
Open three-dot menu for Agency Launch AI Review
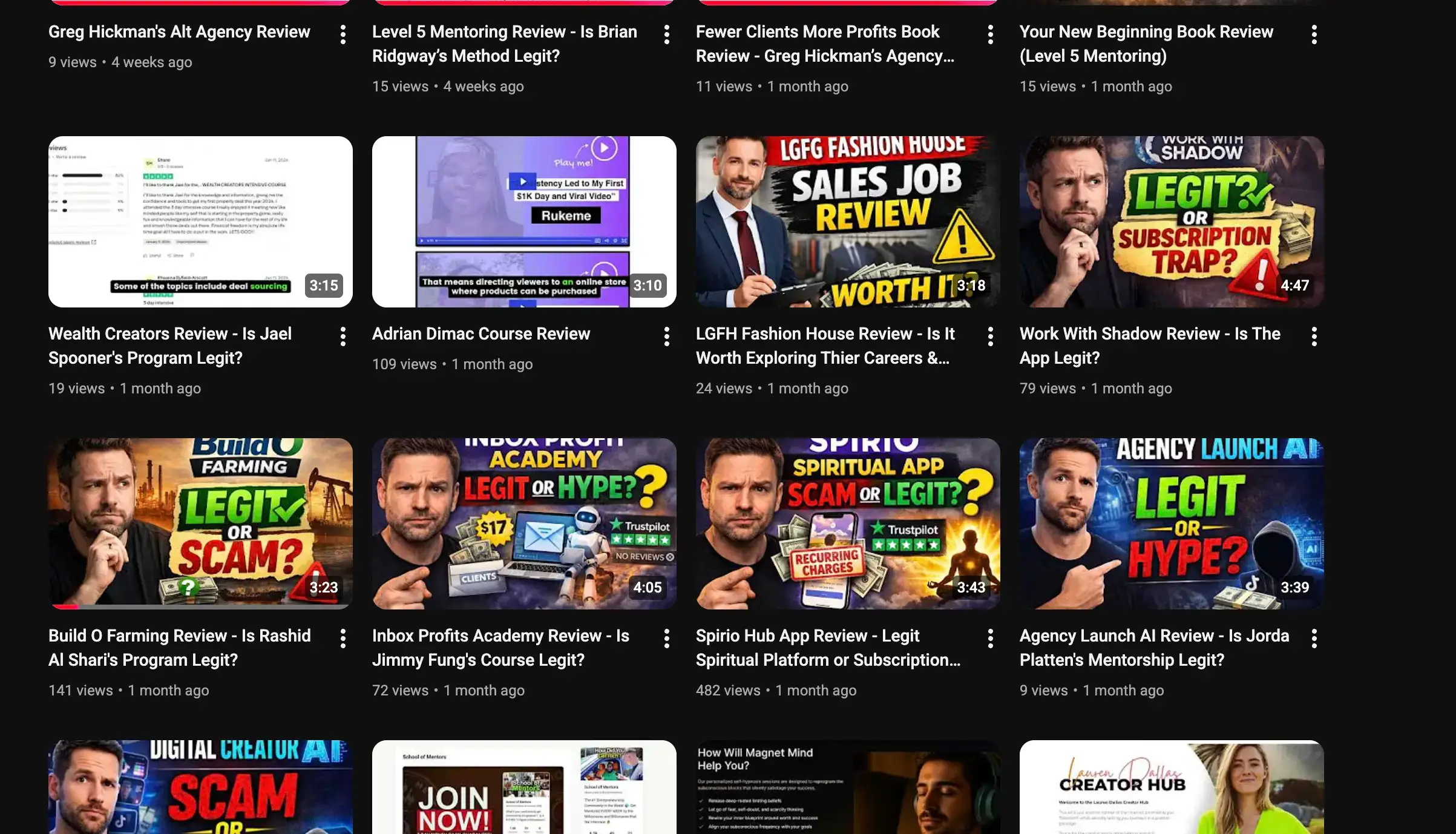tap(1314, 639)
